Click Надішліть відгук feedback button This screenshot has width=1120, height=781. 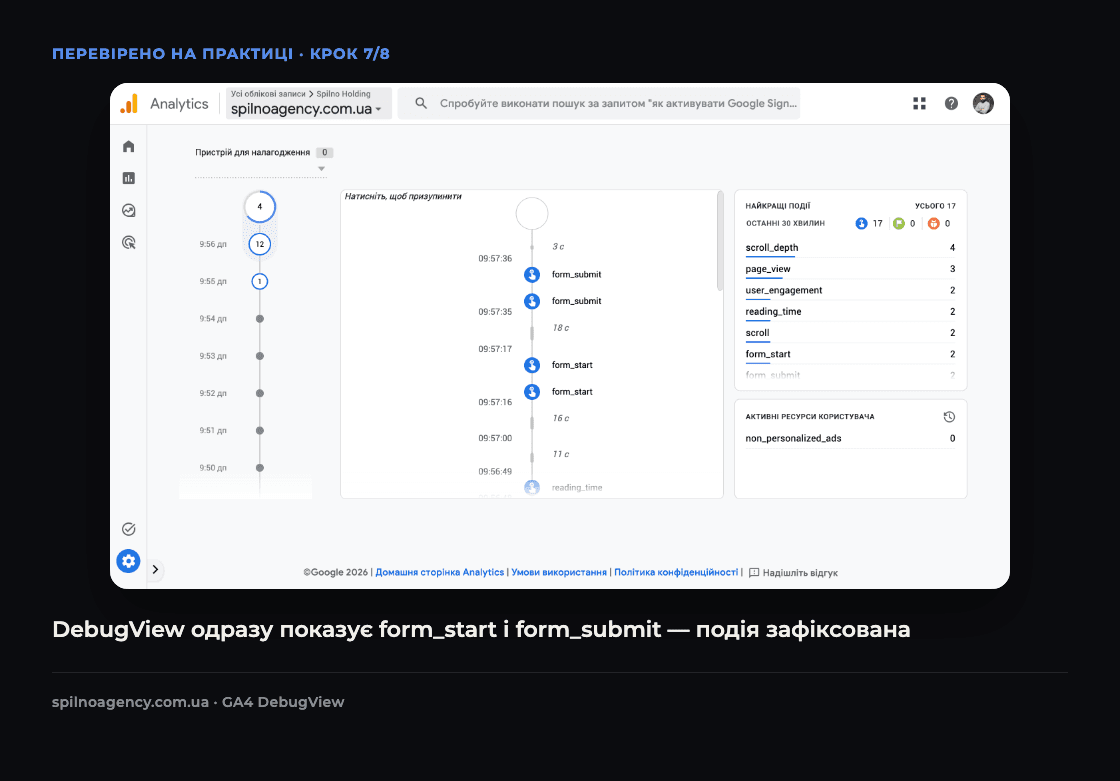[x=793, y=572]
